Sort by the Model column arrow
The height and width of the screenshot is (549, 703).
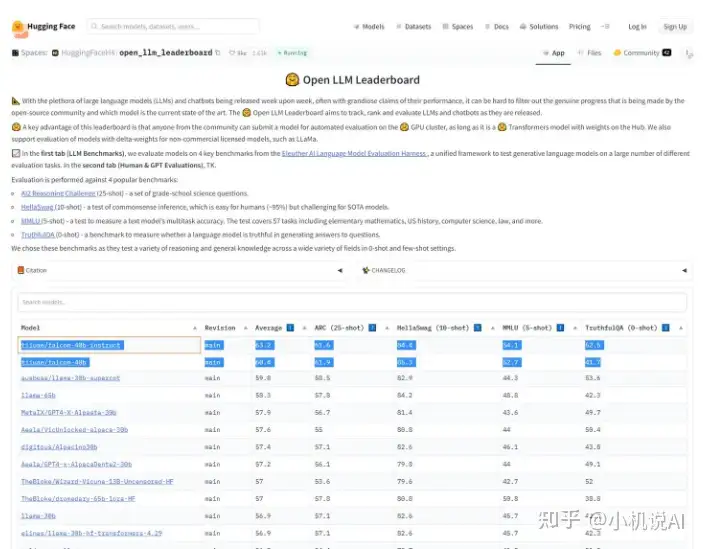[x=195, y=328]
